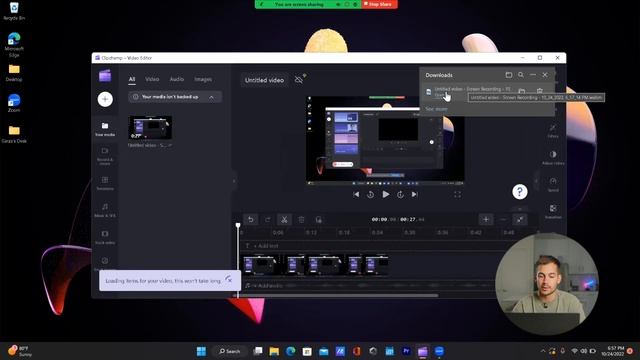Forward five seconds in preview
640x360 pixels.
click(400, 194)
